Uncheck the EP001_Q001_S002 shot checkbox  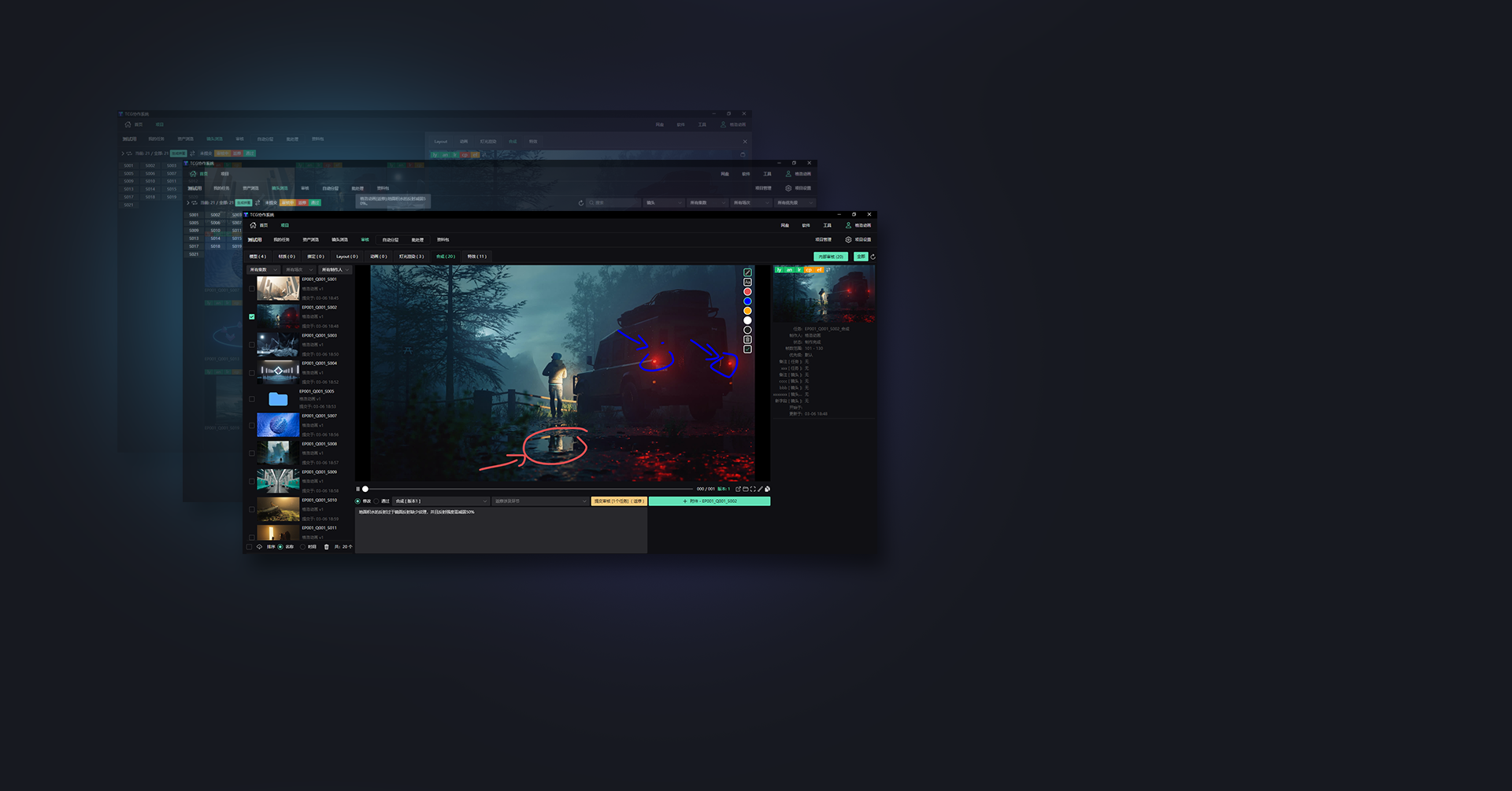(x=252, y=316)
